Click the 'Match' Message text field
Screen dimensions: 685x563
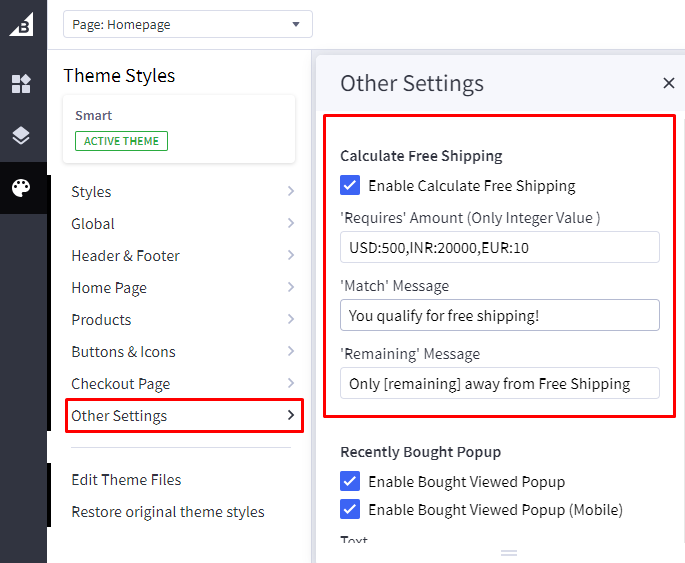[499, 315]
